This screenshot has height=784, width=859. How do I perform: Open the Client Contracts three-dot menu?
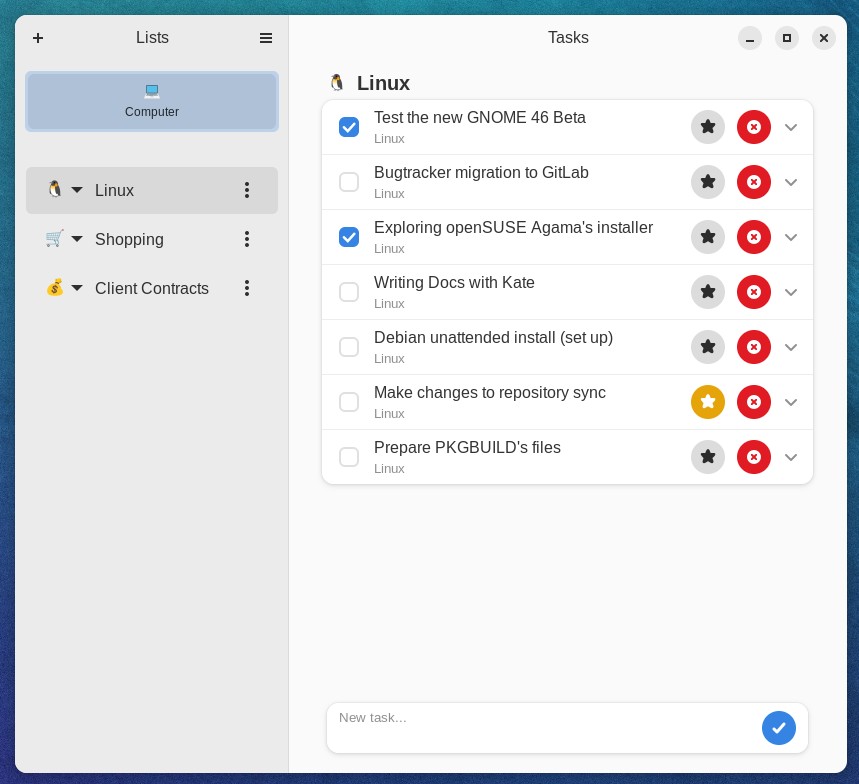(x=247, y=288)
